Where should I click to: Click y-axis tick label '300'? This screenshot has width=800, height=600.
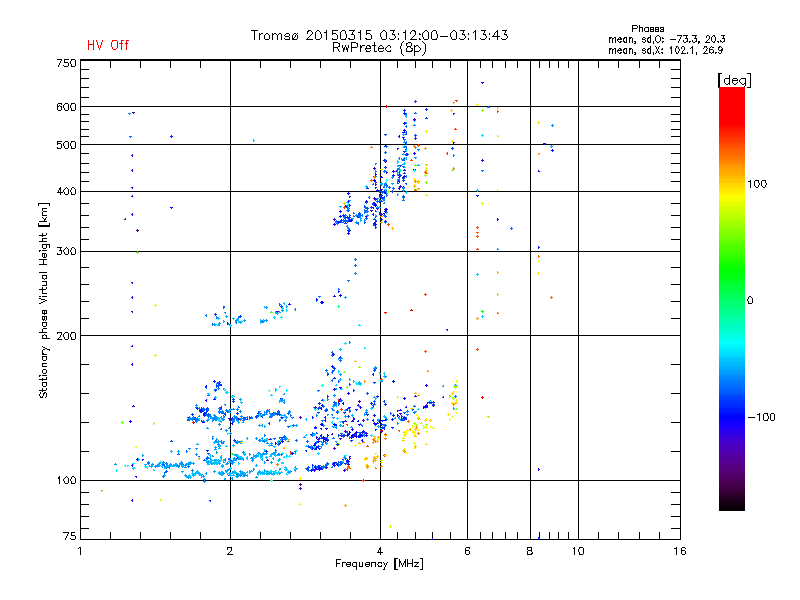coord(66,252)
